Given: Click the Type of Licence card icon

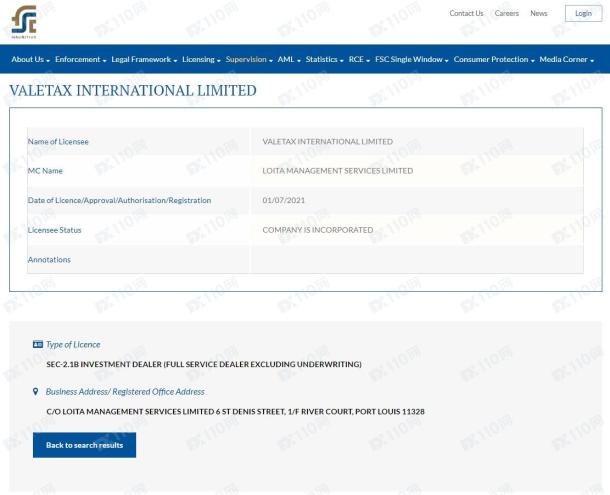Looking at the screenshot, I should click(38, 344).
